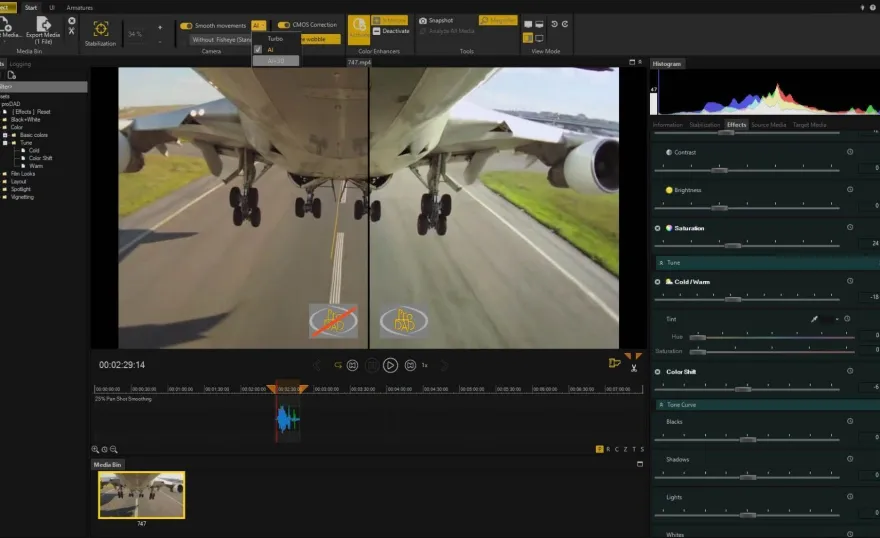Switch to the UI ribbon tab
This screenshot has height=538, width=880.
tap(52, 8)
